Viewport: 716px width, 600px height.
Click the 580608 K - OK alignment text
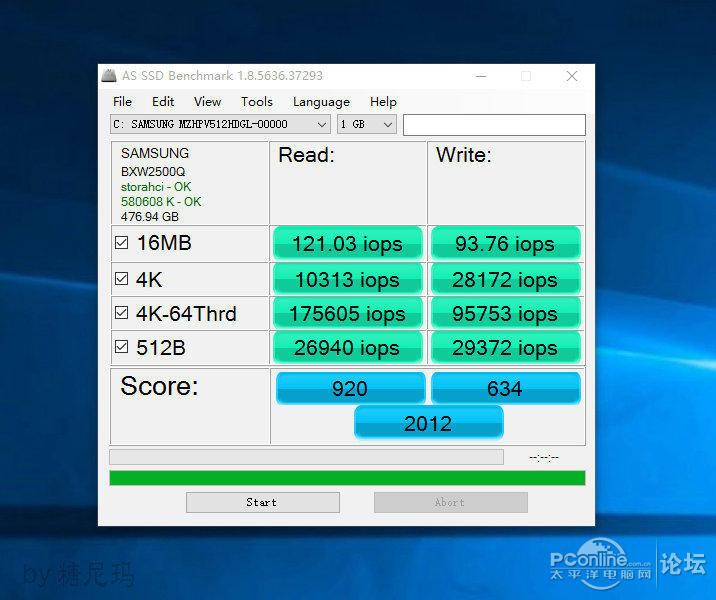pos(161,202)
